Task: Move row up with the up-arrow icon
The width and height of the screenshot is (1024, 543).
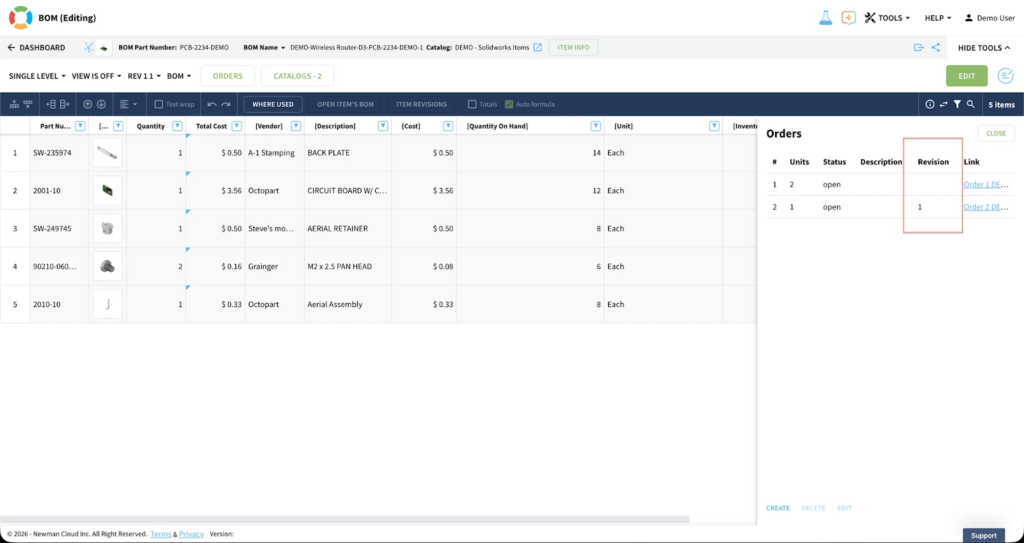Action: point(88,104)
